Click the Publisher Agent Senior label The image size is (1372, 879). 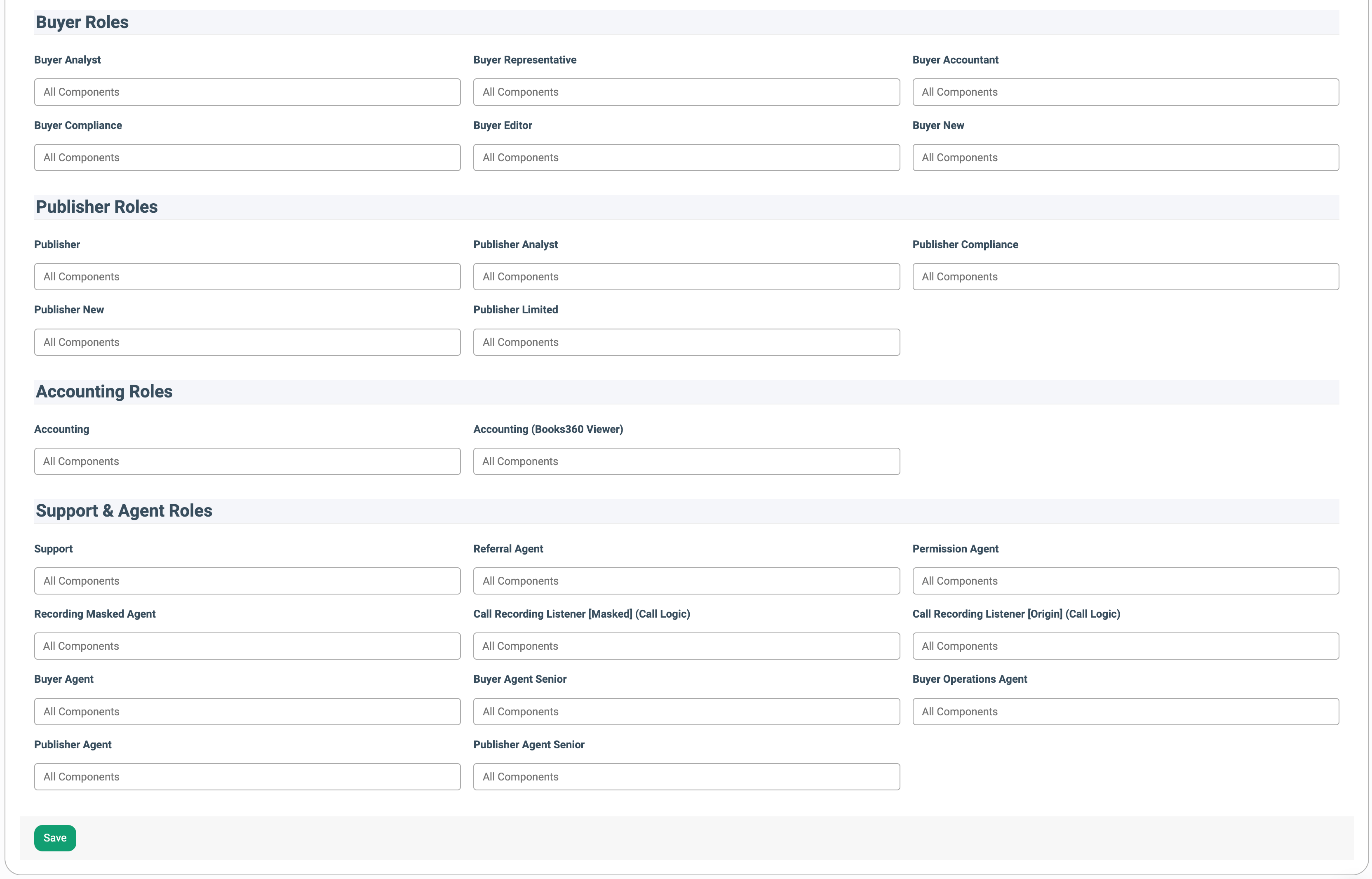(529, 745)
